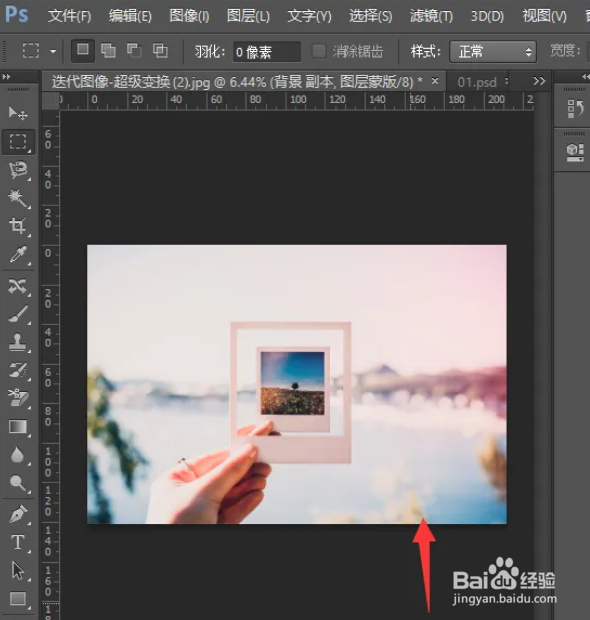Select the Pen tool
Image resolution: width=590 pixels, height=620 pixels.
point(18,514)
